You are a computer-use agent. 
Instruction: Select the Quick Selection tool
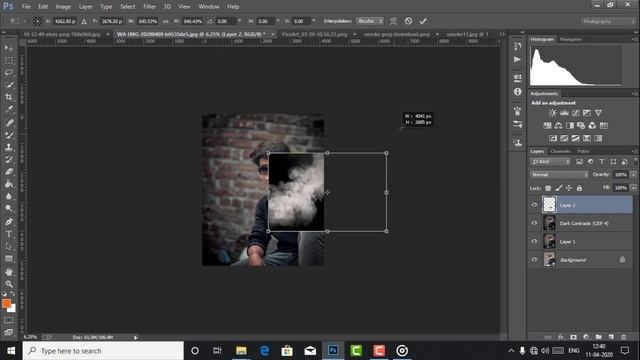[x=9, y=85]
